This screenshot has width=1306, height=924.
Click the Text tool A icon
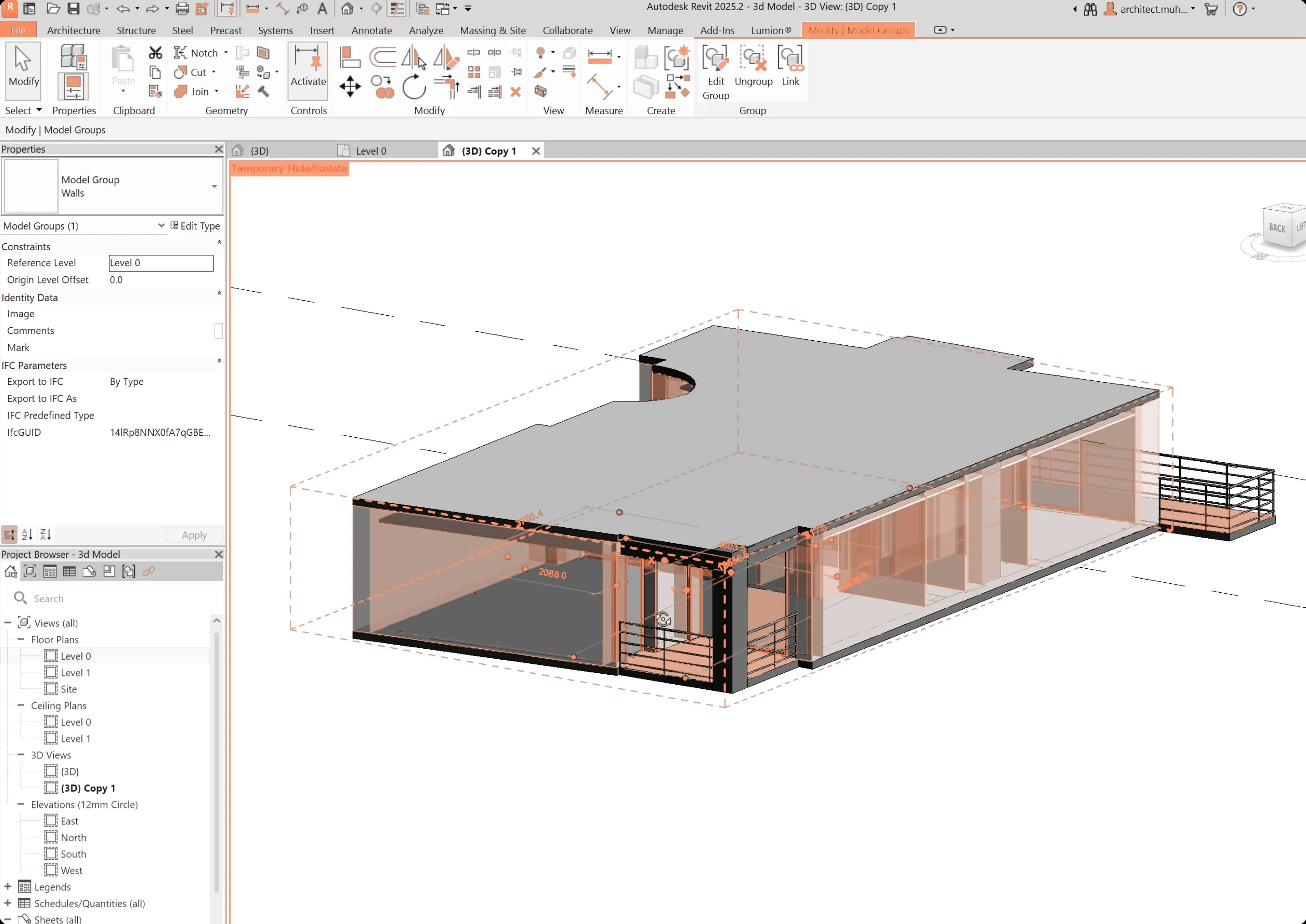pyautogui.click(x=322, y=9)
